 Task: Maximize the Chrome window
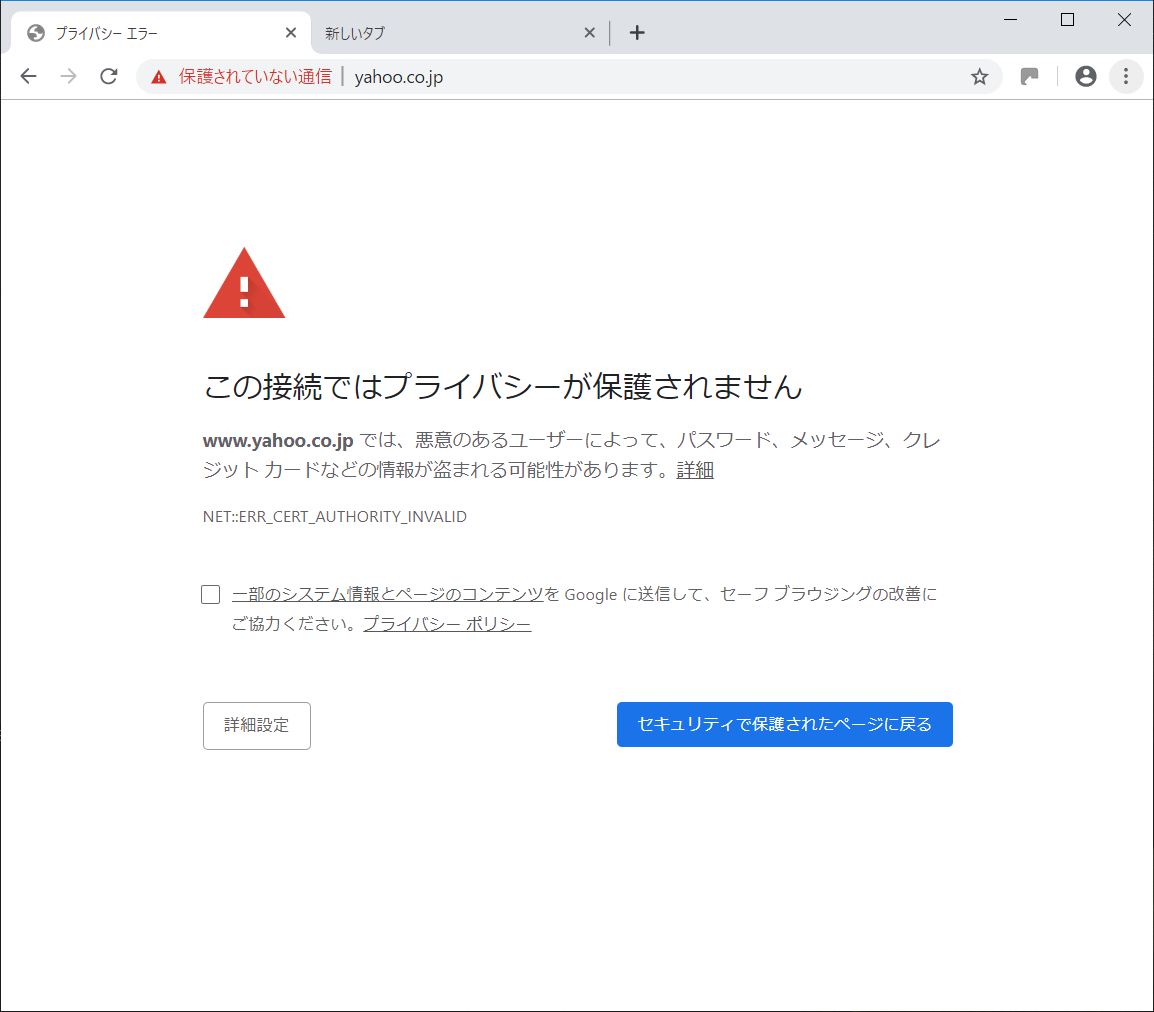click(1067, 20)
